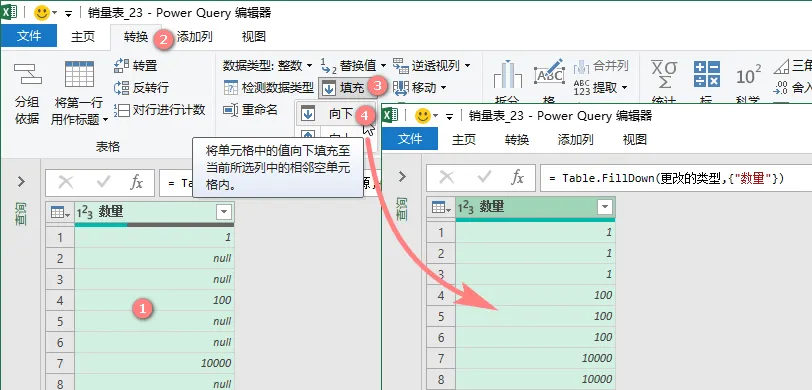Click the Transpose (转置) button
Image resolution: width=812 pixels, height=390 pixels.
point(136,66)
